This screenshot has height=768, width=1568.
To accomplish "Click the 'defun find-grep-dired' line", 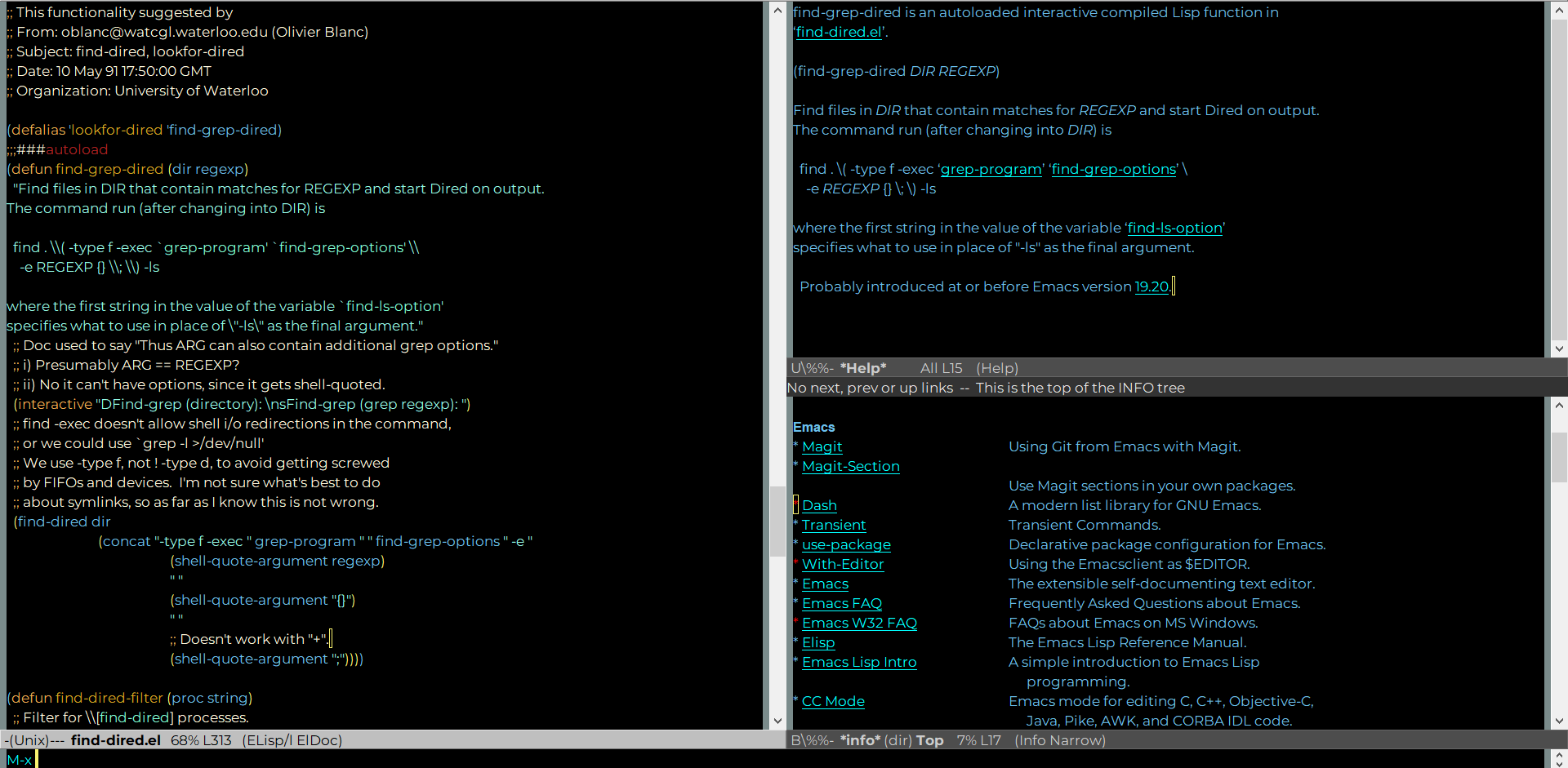I will (x=127, y=169).
